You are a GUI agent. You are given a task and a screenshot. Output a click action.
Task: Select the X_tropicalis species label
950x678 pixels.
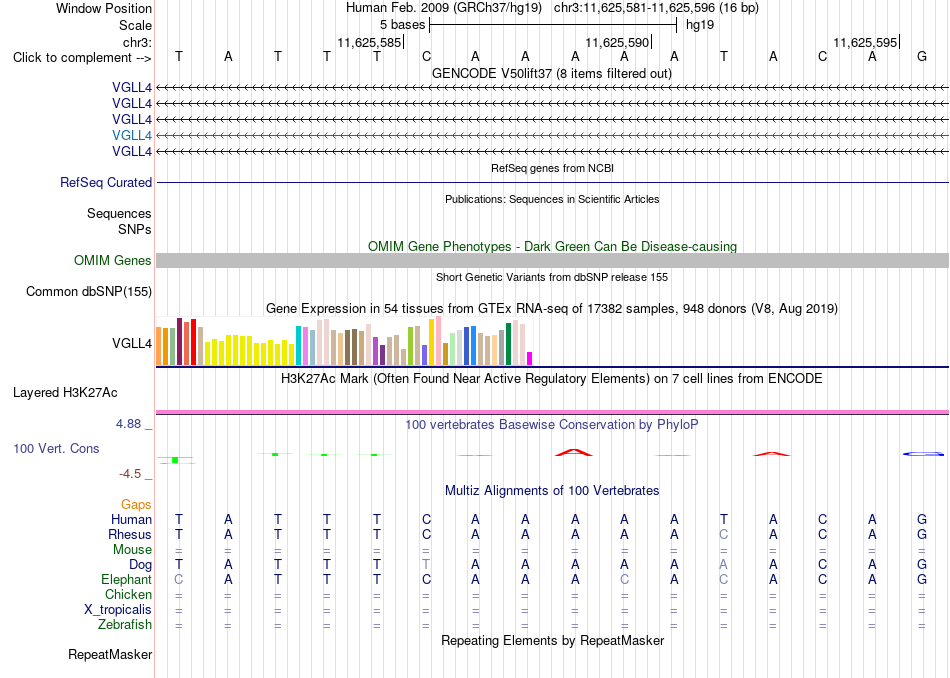pos(118,610)
